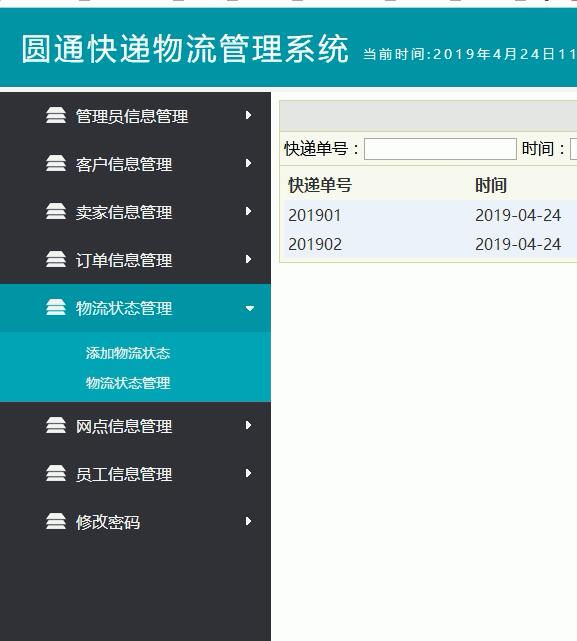The image size is (577, 641).
Task: Open the 管理员信息管理 menu
Action: pos(132,116)
